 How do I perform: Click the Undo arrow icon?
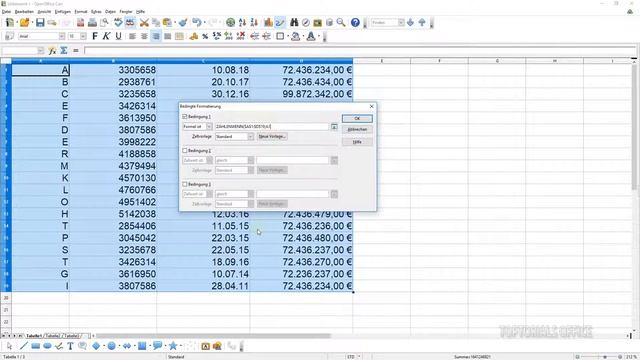tap(197, 22)
